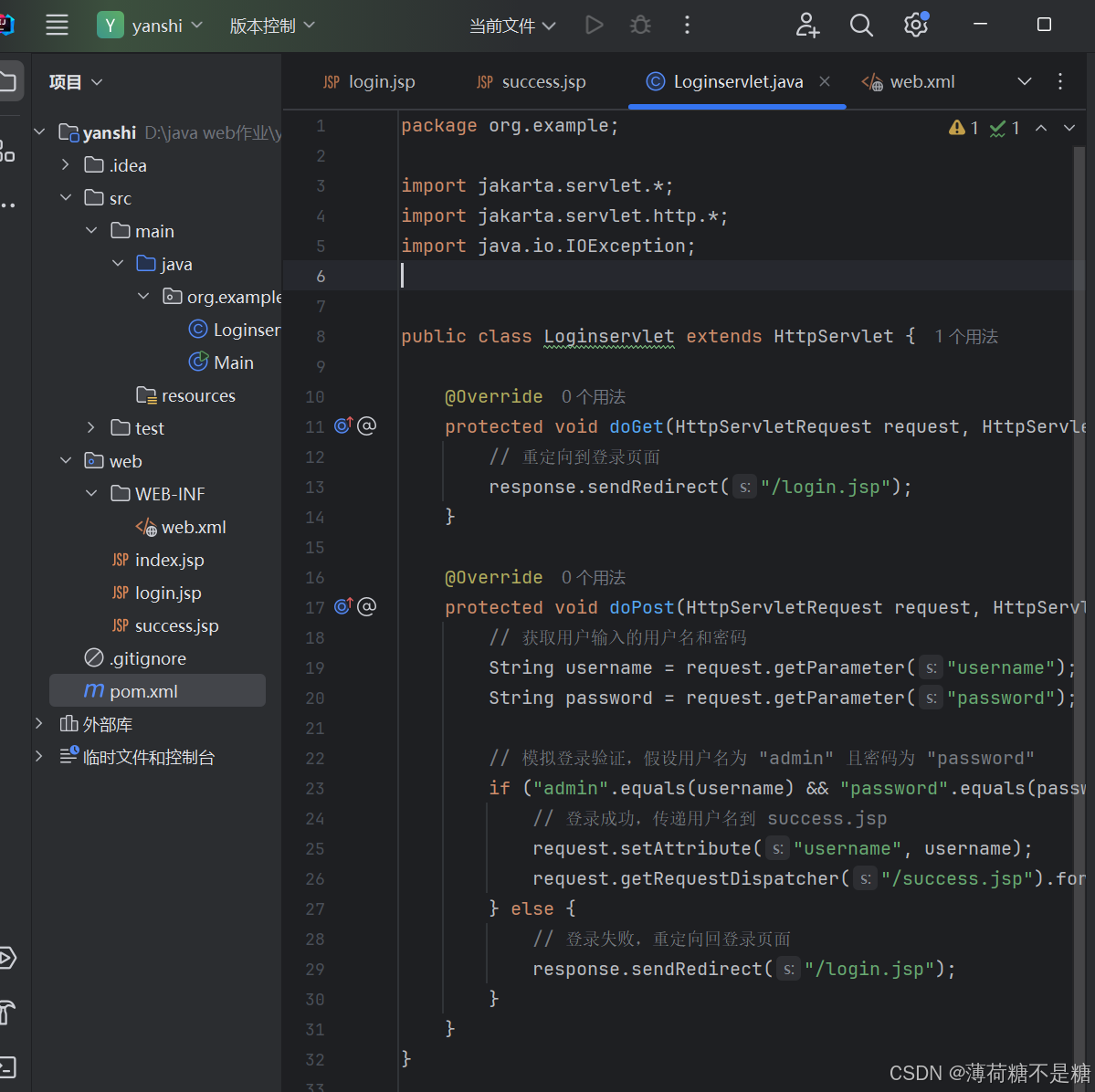
Task: Collapse the WEB-INF folder
Action: (91, 494)
